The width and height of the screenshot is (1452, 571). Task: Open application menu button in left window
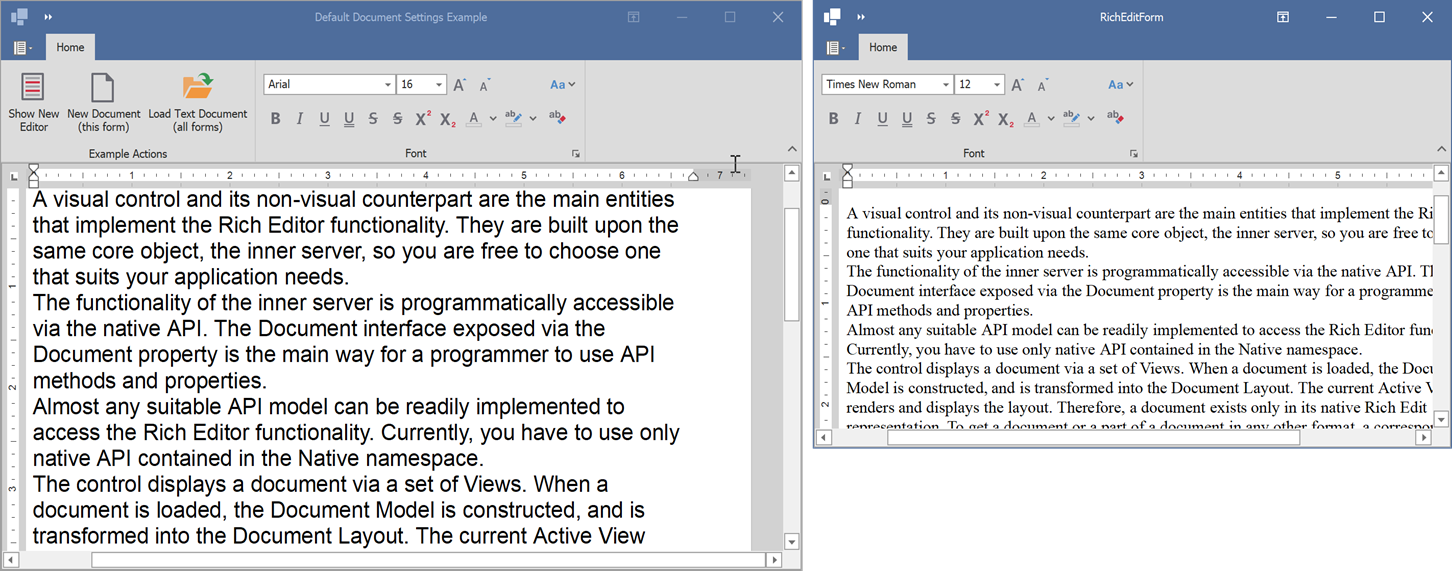pos(22,47)
